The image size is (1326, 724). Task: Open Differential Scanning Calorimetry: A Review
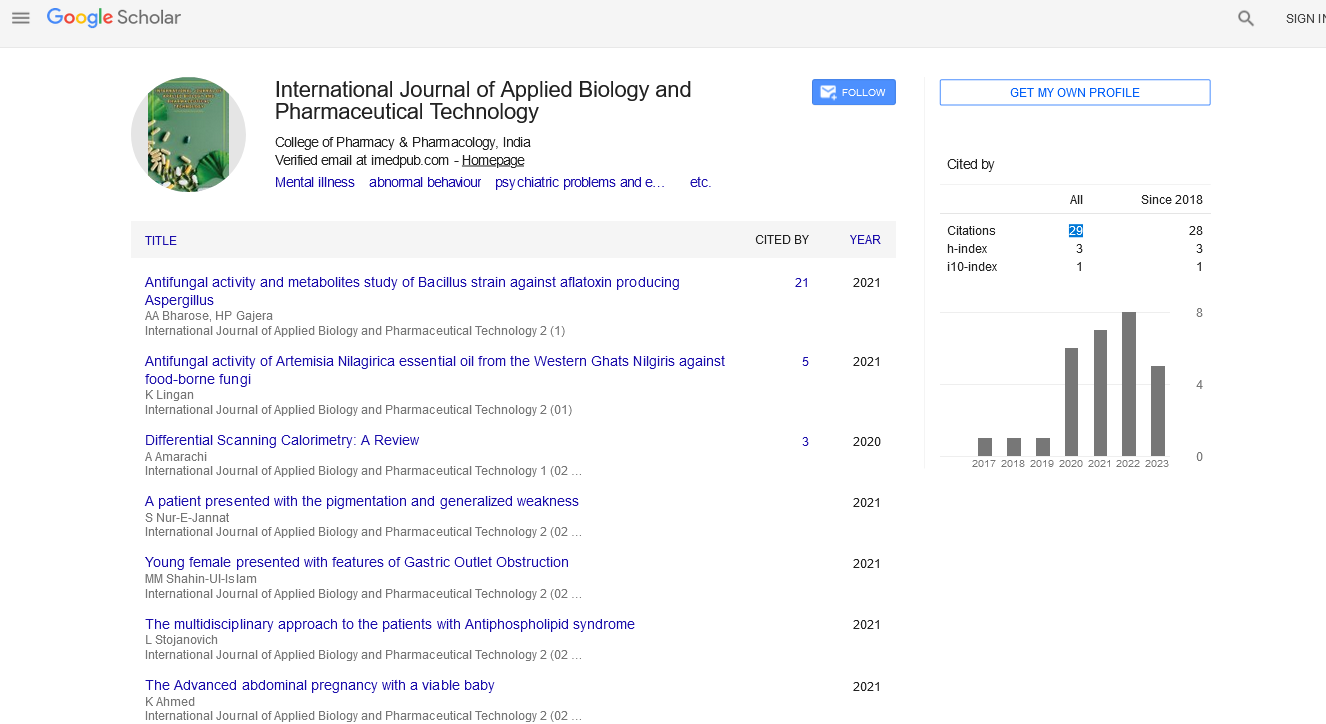pos(282,440)
